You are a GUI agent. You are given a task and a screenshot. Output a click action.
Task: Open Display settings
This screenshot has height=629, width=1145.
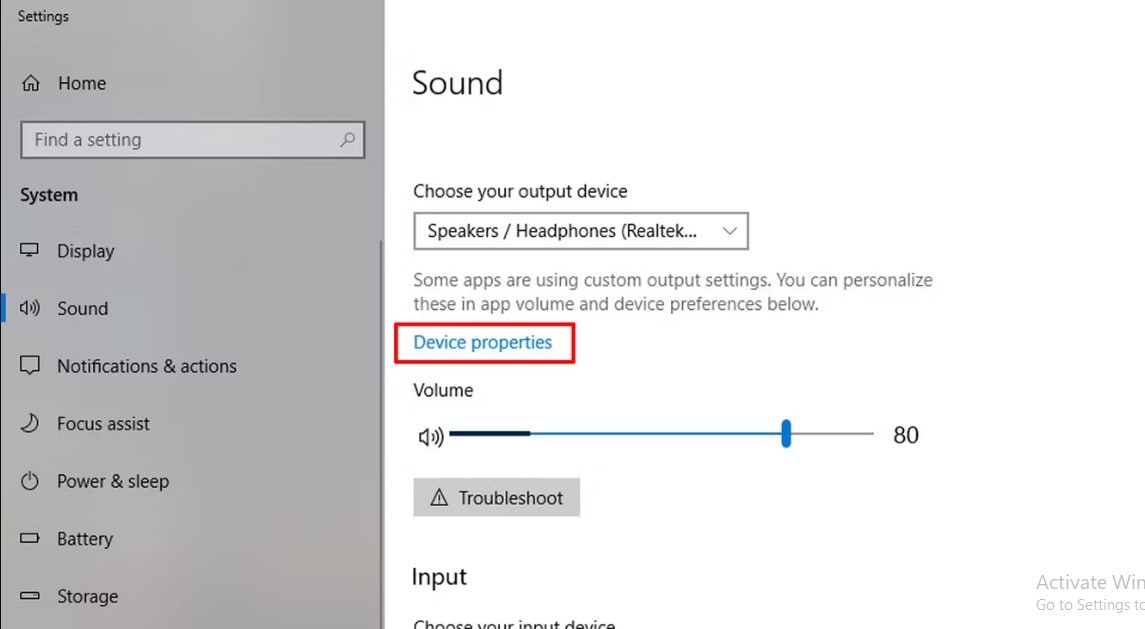click(x=85, y=251)
